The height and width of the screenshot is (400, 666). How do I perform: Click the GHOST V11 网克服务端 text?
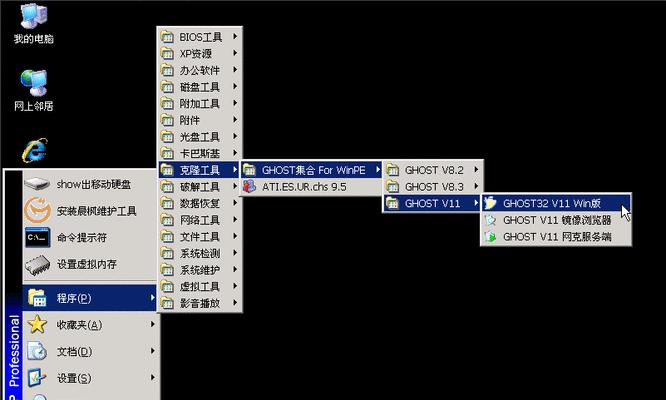pyautogui.click(x=557, y=237)
